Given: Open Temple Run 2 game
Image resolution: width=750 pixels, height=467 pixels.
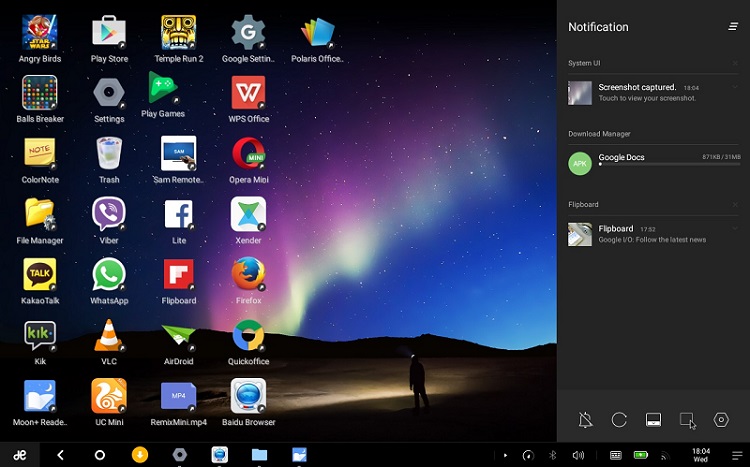Looking at the screenshot, I should point(178,33).
